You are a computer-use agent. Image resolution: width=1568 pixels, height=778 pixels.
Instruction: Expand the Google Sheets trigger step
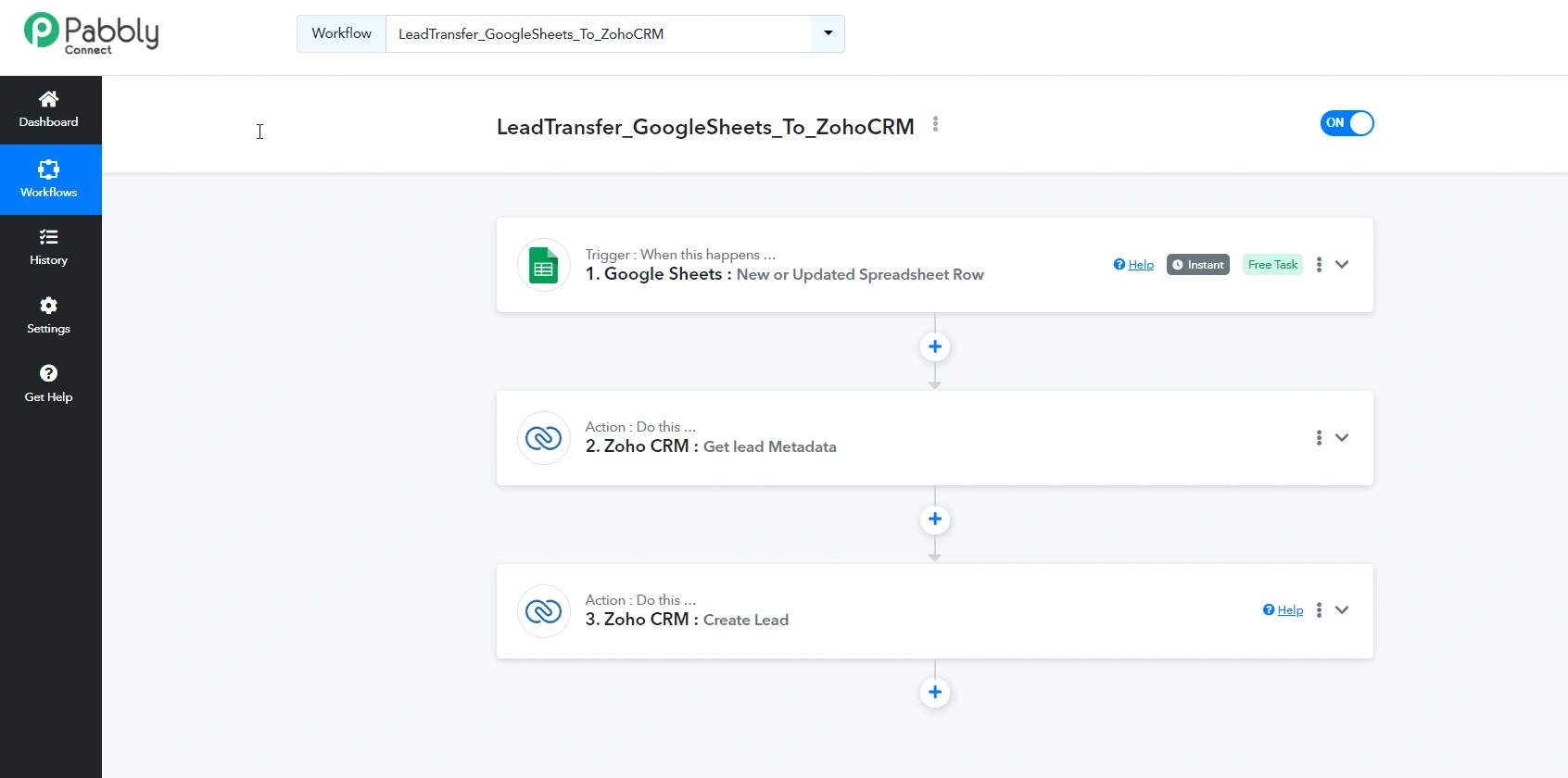point(1342,265)
